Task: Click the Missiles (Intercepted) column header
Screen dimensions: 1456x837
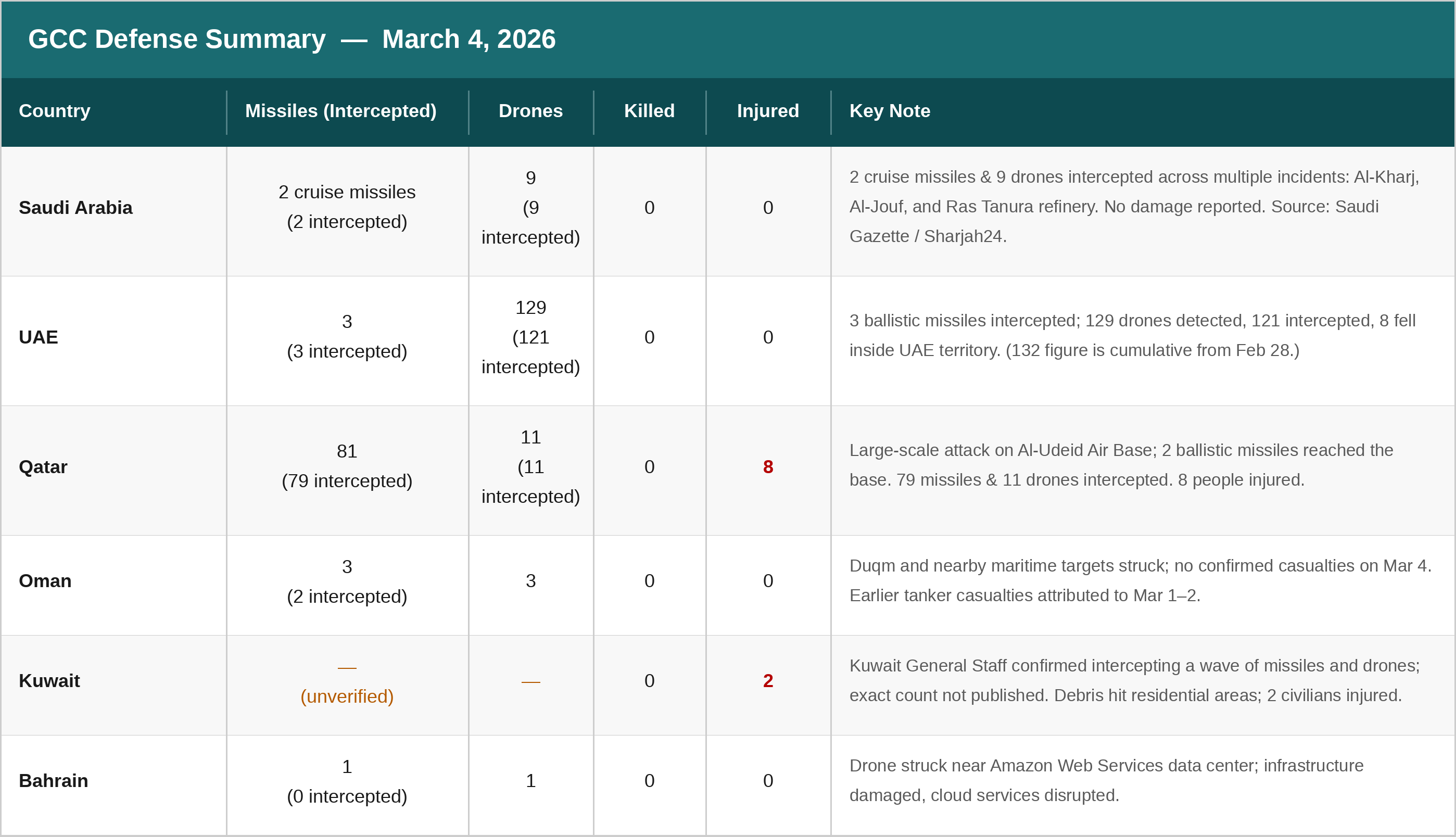Action: [x=341, y=111]
